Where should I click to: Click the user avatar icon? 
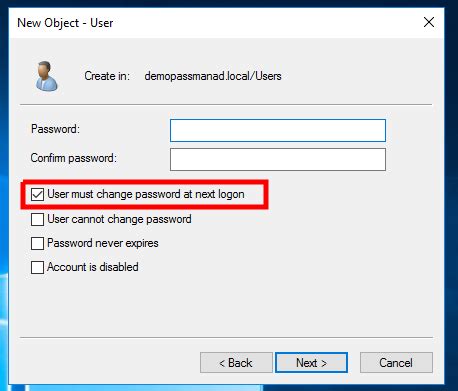(47, 76)
